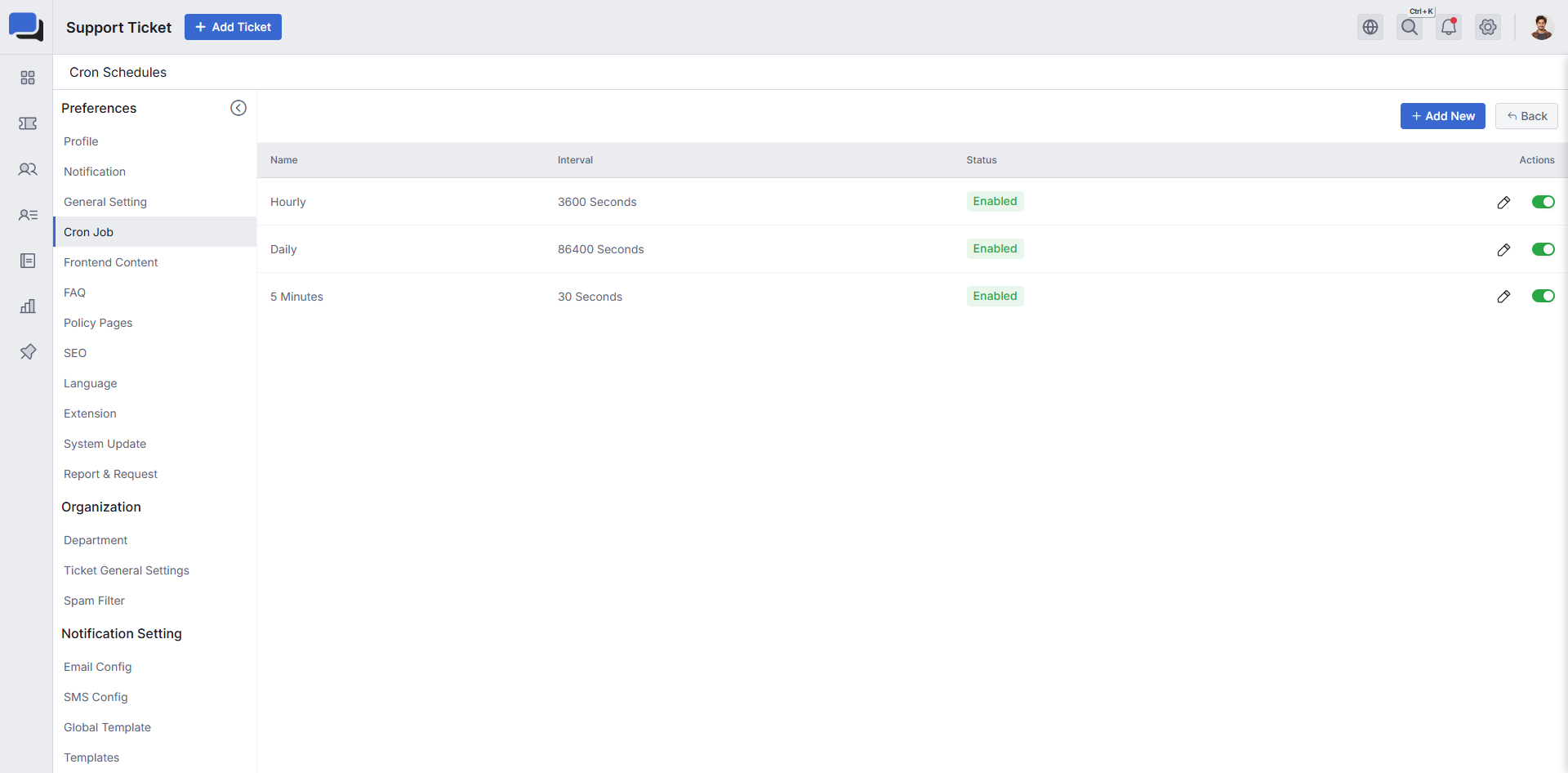Image resolution: width=1568 pixels, height=773 pixels.
Task: Click the Interval column header
Action: pos(576,160)
